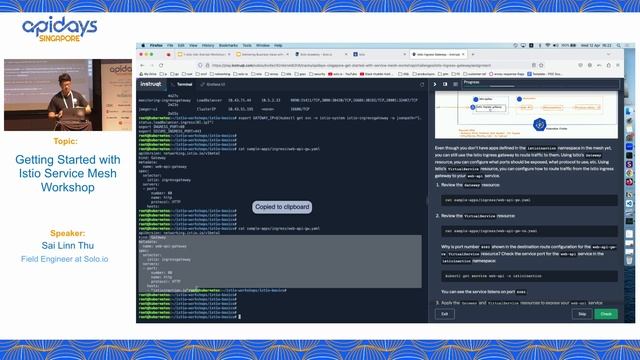Toggle the split panel layout icon
Image resolution: width=640 pixels, height=360 pixels.
(445, 84)
